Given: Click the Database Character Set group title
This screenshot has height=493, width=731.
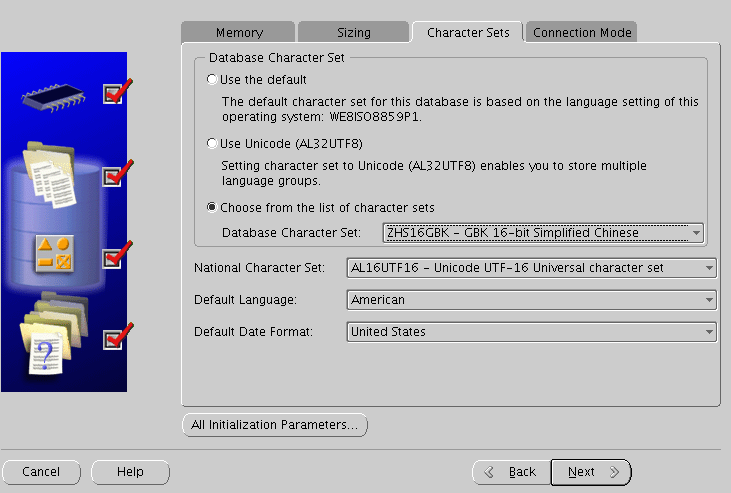Looking at the screenshot, I should pos(276,57).
